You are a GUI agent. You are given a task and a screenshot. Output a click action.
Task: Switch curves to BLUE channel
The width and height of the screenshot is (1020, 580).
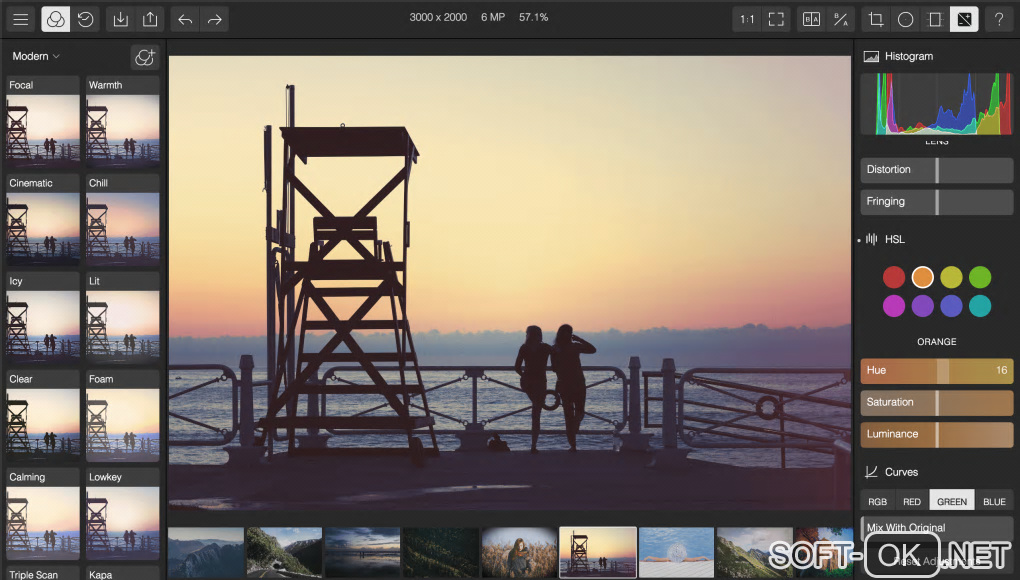[994, 501]
